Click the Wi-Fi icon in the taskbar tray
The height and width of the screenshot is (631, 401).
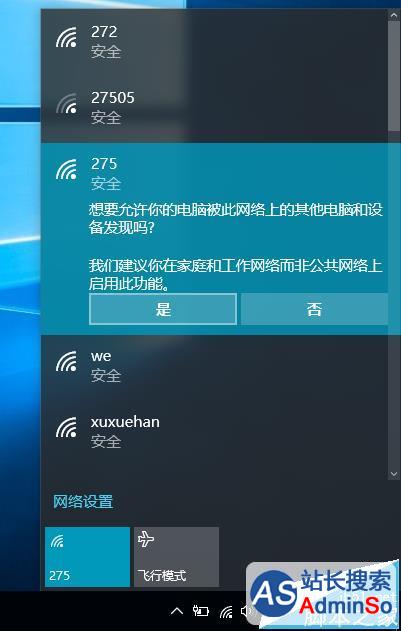[226, 612]
